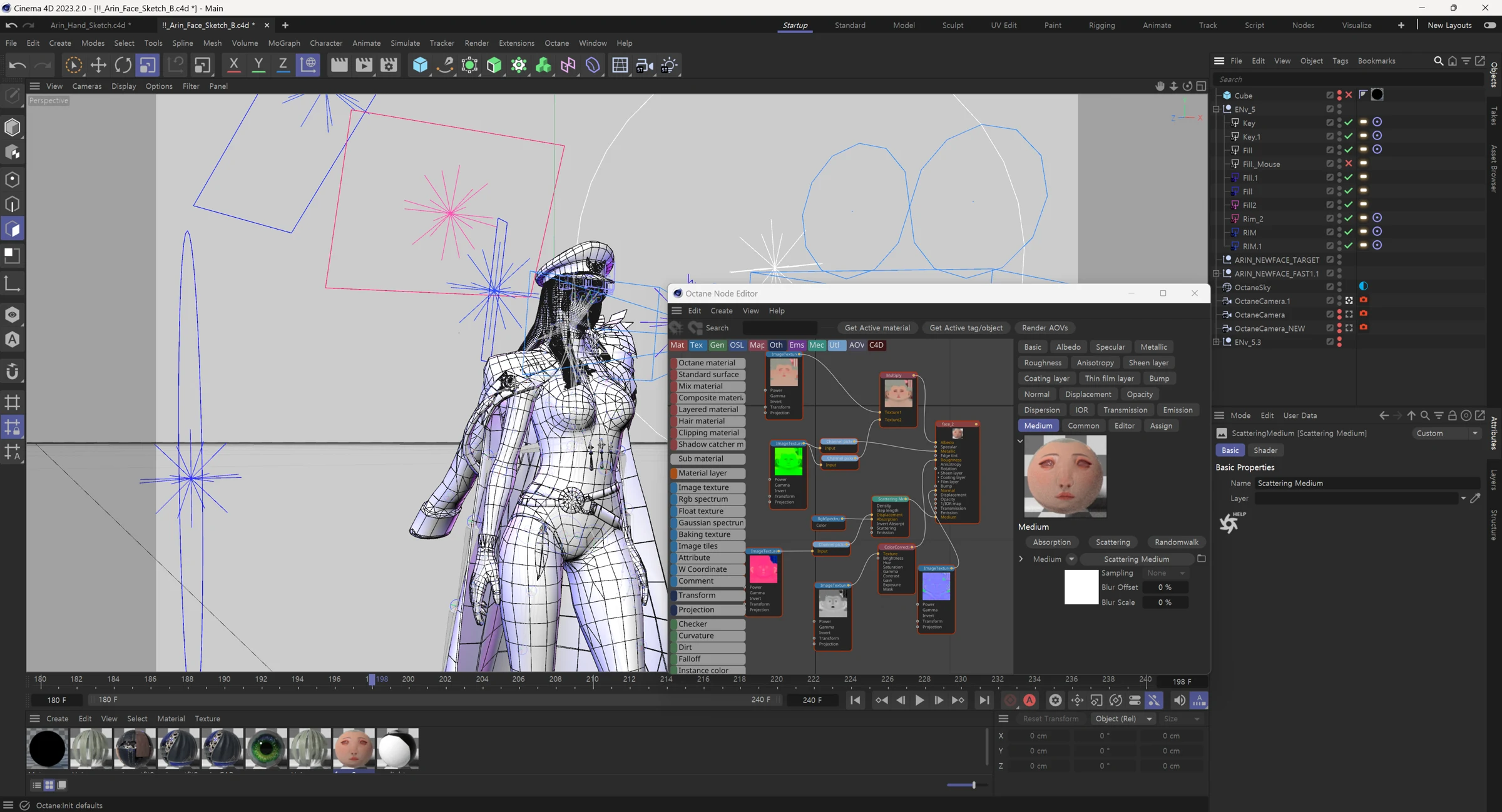Click the undo arrow in the main toolbar
This screenshot has width=1502, height=812.
click(x=18, y=65)
